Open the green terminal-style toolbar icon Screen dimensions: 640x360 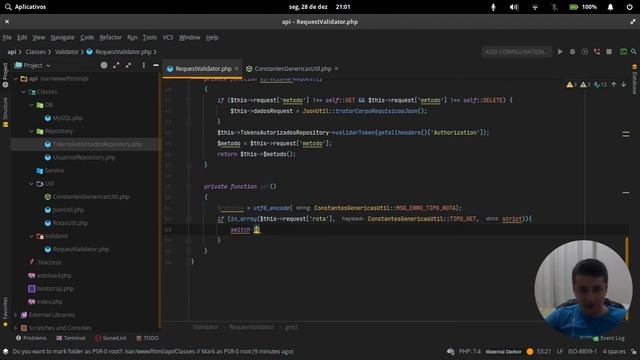(623, 52)
